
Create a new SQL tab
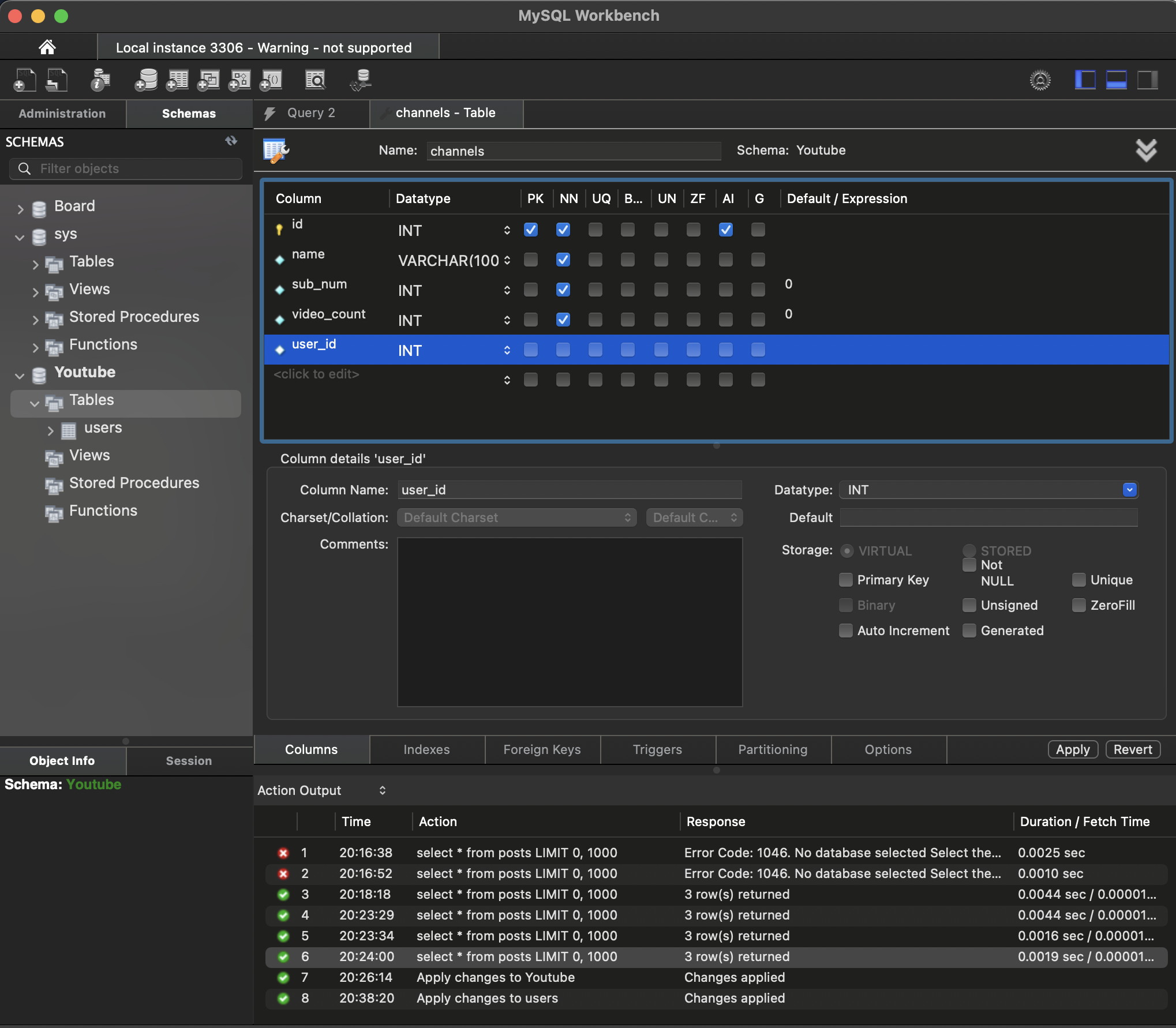click(x=24, y=80)
